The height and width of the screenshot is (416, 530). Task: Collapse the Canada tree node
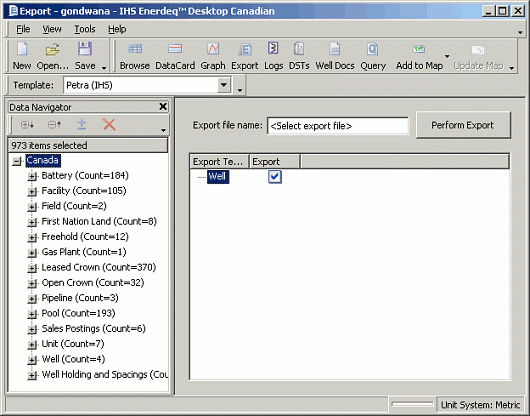(x=16, y=161)
